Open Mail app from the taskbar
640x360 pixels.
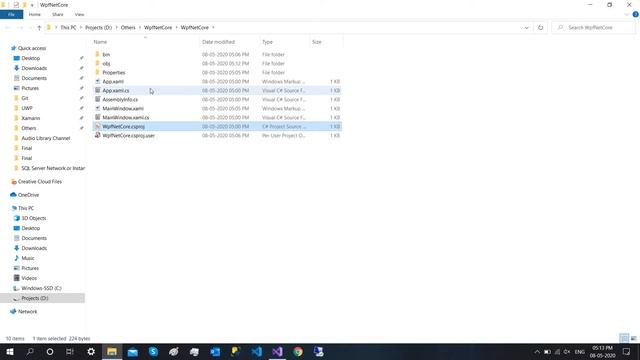tap(133, 351)
